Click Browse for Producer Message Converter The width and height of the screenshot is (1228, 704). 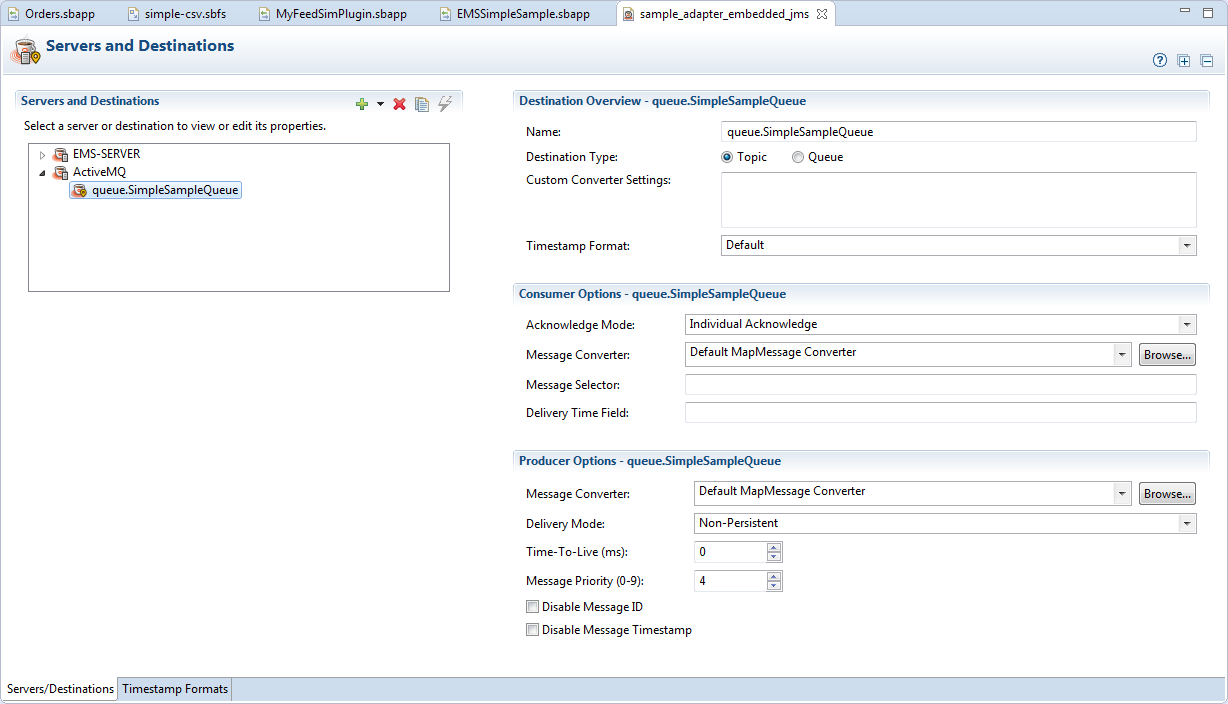1167,494
